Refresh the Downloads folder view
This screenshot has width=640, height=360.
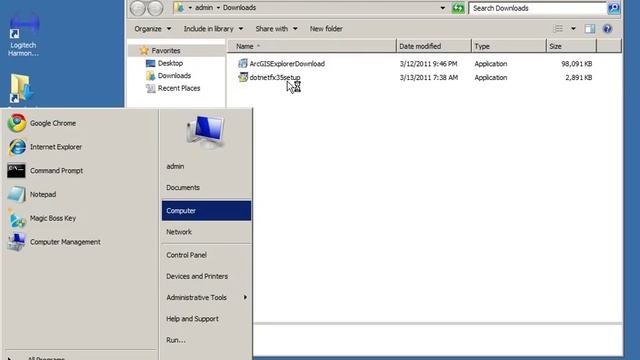(x=458, y=8)
